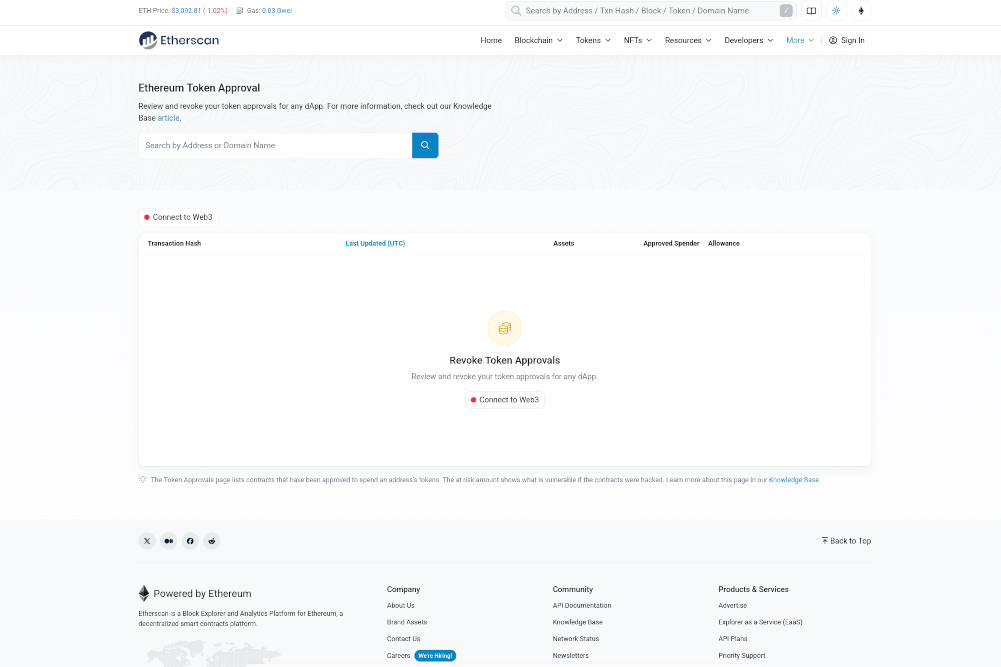Open Etherscan's Reddit community
The height and width of the screenshot is (667, 1001).
(x=211, y=540)
